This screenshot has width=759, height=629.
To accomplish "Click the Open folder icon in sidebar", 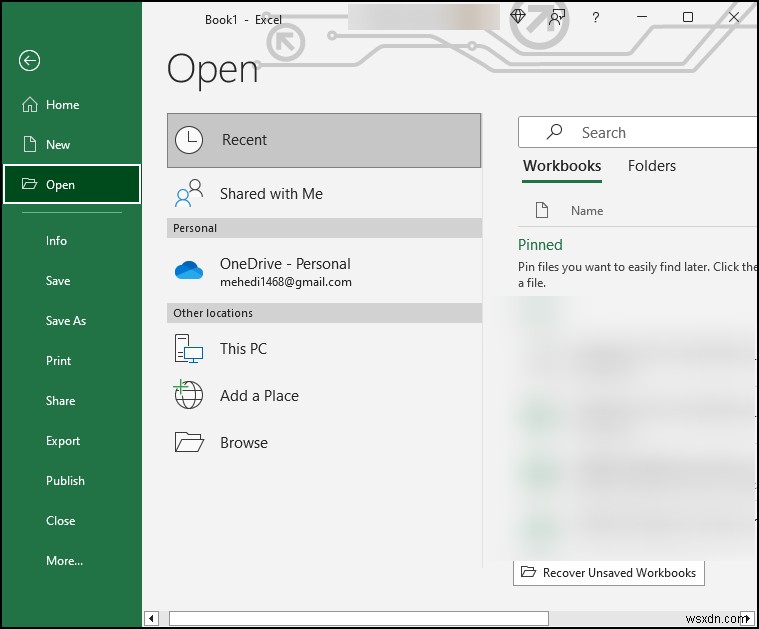I will coord(30,184).
